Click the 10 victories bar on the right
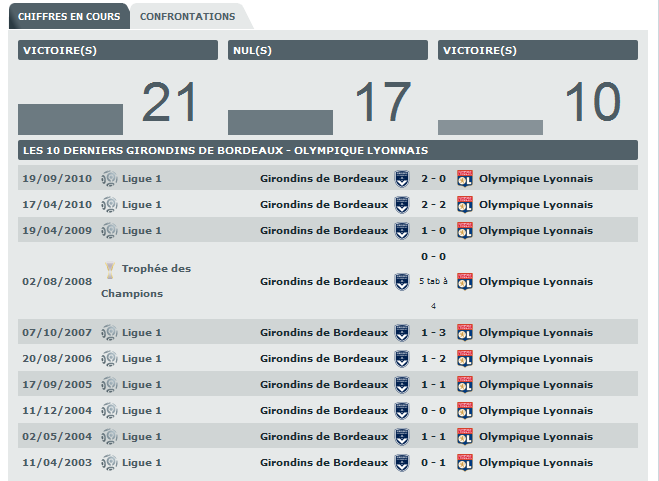The height and width of the screenshot is (481, 659). pos(490,127)
